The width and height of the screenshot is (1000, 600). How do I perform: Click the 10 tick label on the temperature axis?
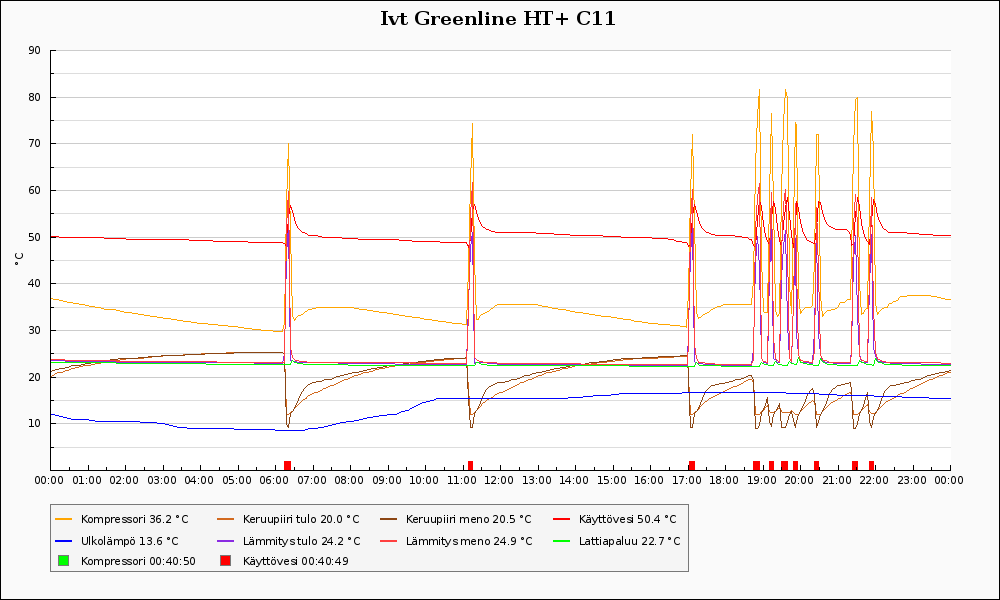34,423
